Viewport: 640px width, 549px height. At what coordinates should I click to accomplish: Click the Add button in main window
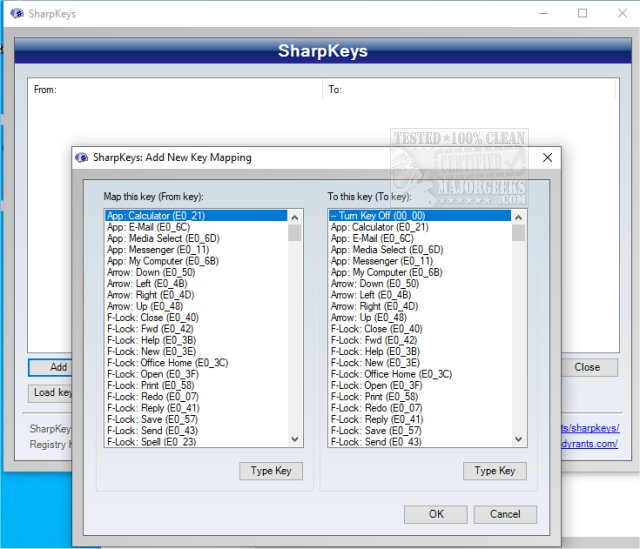(50, 367)
